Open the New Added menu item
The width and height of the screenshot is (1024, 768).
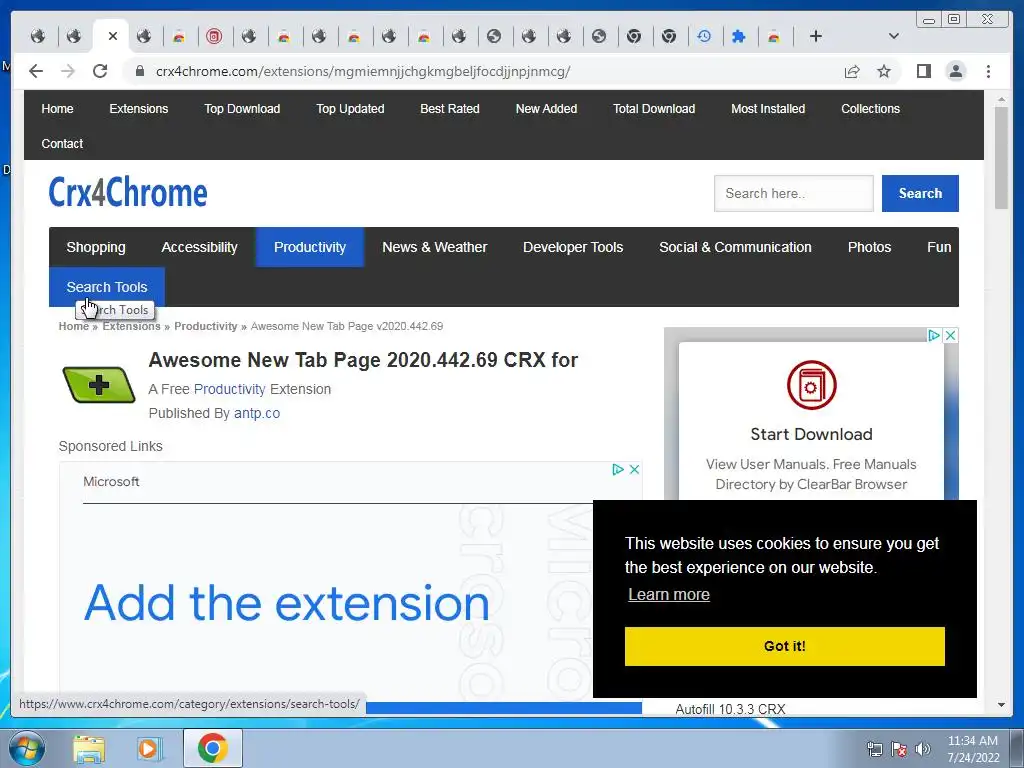pyautogui.click(x=547, y=108)
